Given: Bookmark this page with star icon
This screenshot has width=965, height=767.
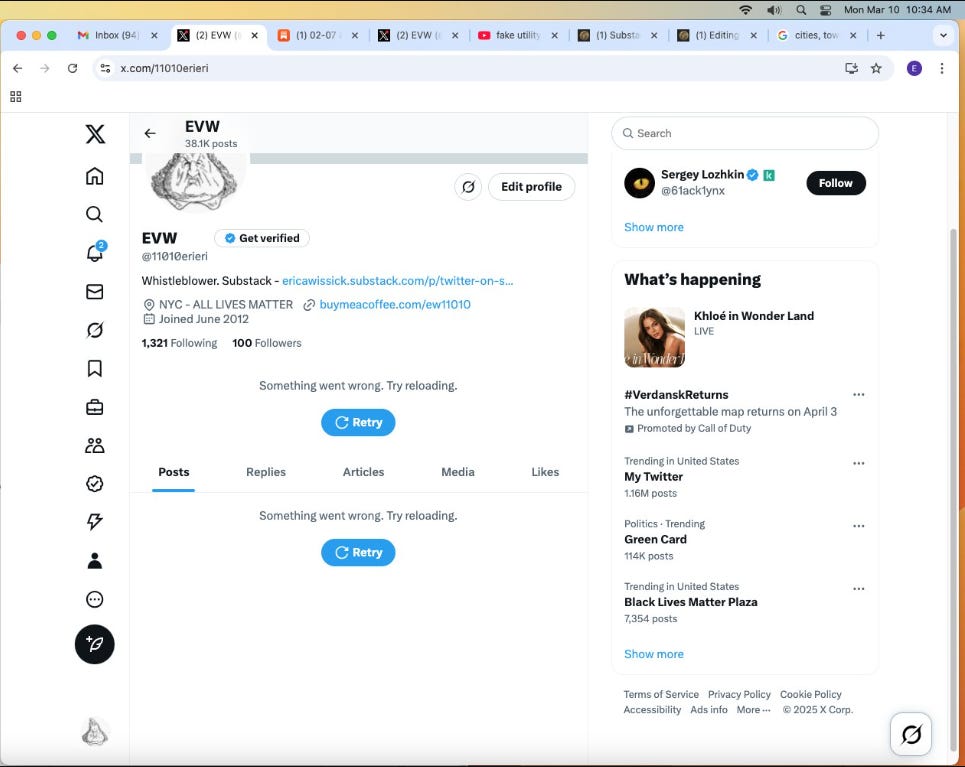Looking at the screenshot, I should click(x=876, y=68).
